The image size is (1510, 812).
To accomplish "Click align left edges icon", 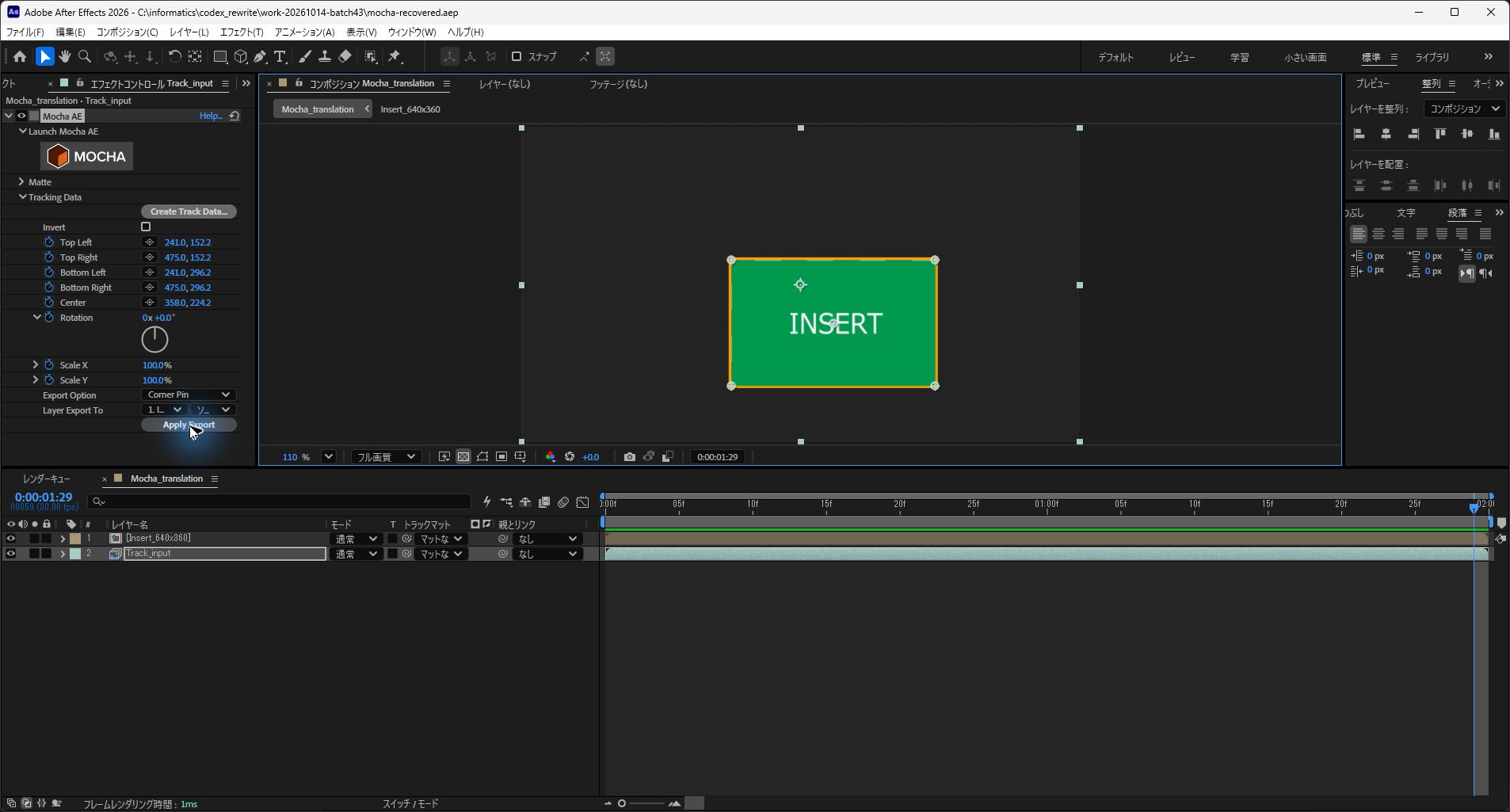I will [1359, 134].
